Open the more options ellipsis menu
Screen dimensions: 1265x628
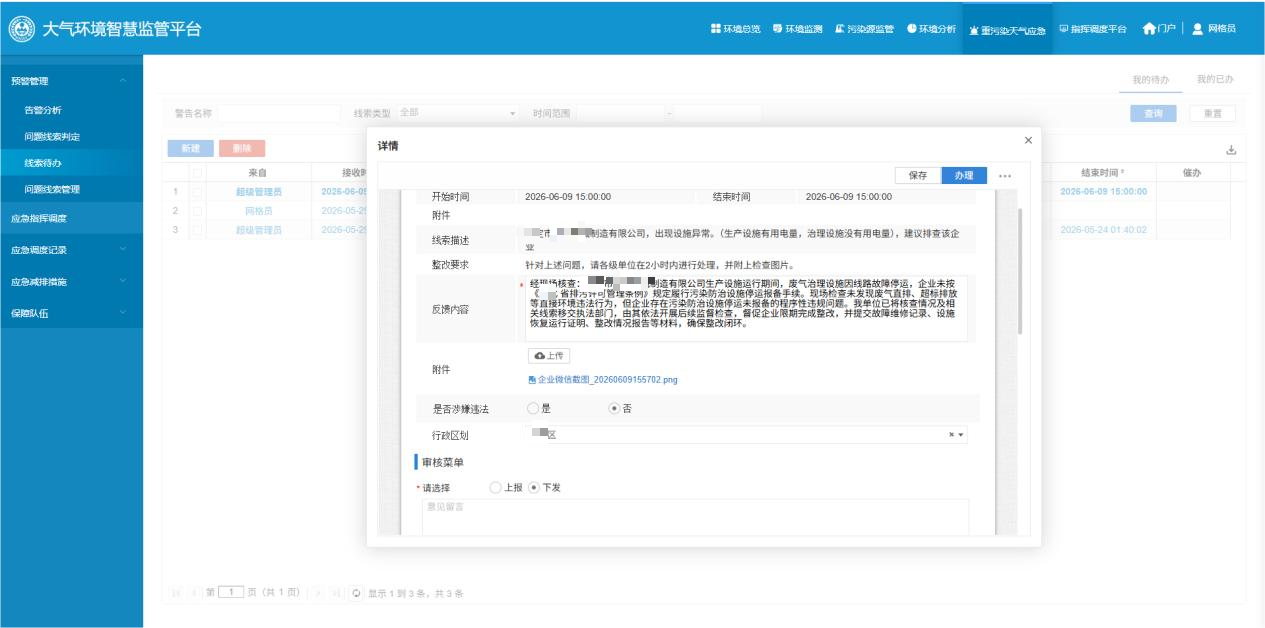(1005, 176)
